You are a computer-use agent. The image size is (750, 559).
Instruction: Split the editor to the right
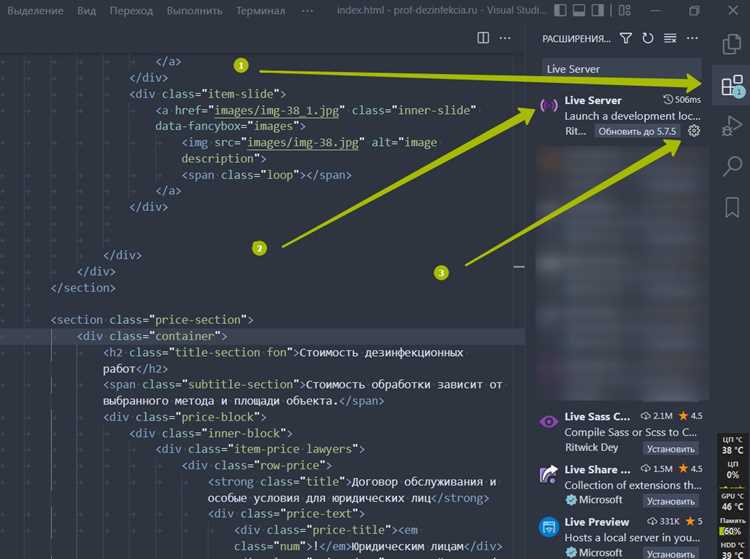(483, 38)
